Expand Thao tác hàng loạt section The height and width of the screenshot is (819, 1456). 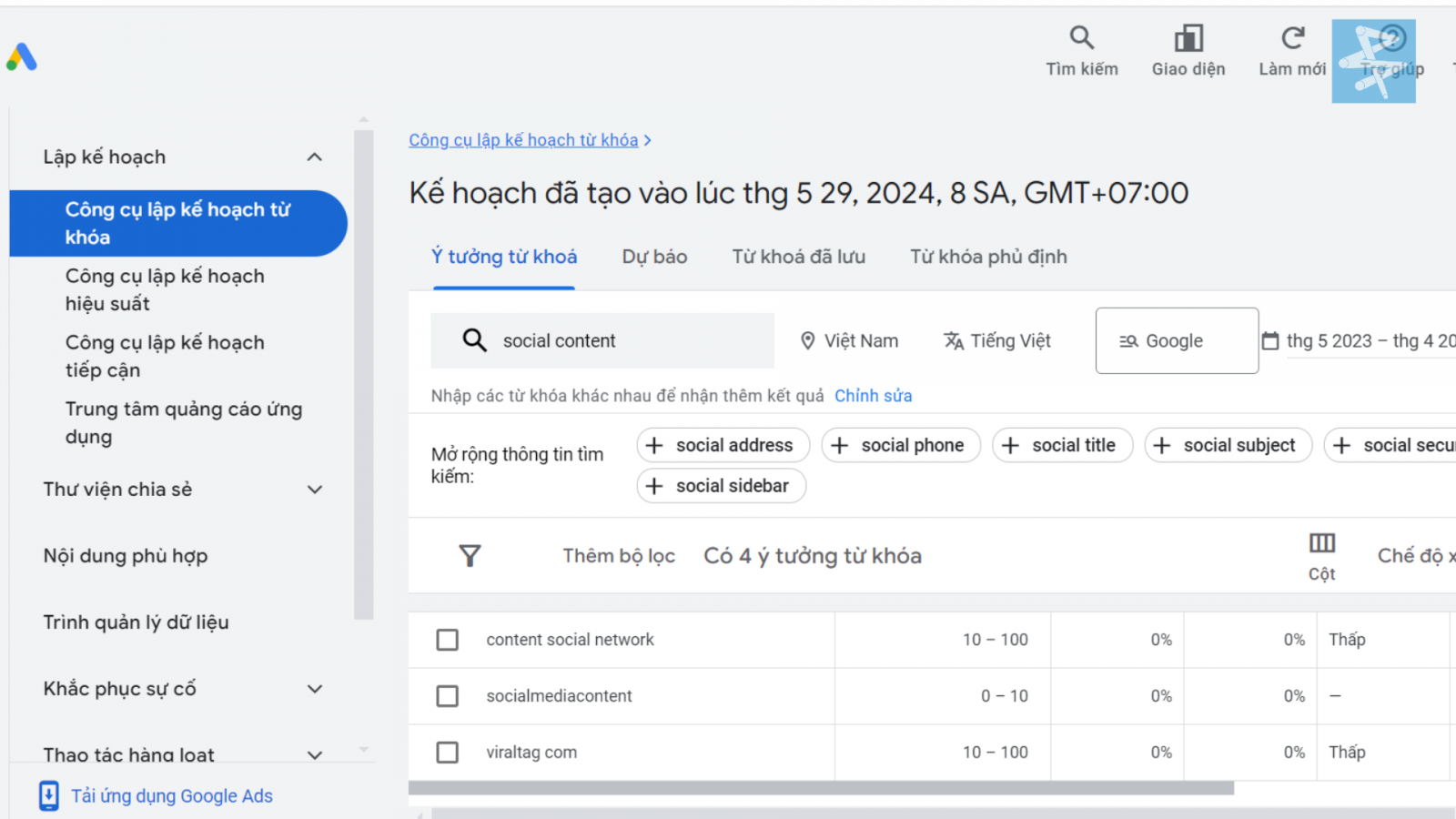(315, 755)
